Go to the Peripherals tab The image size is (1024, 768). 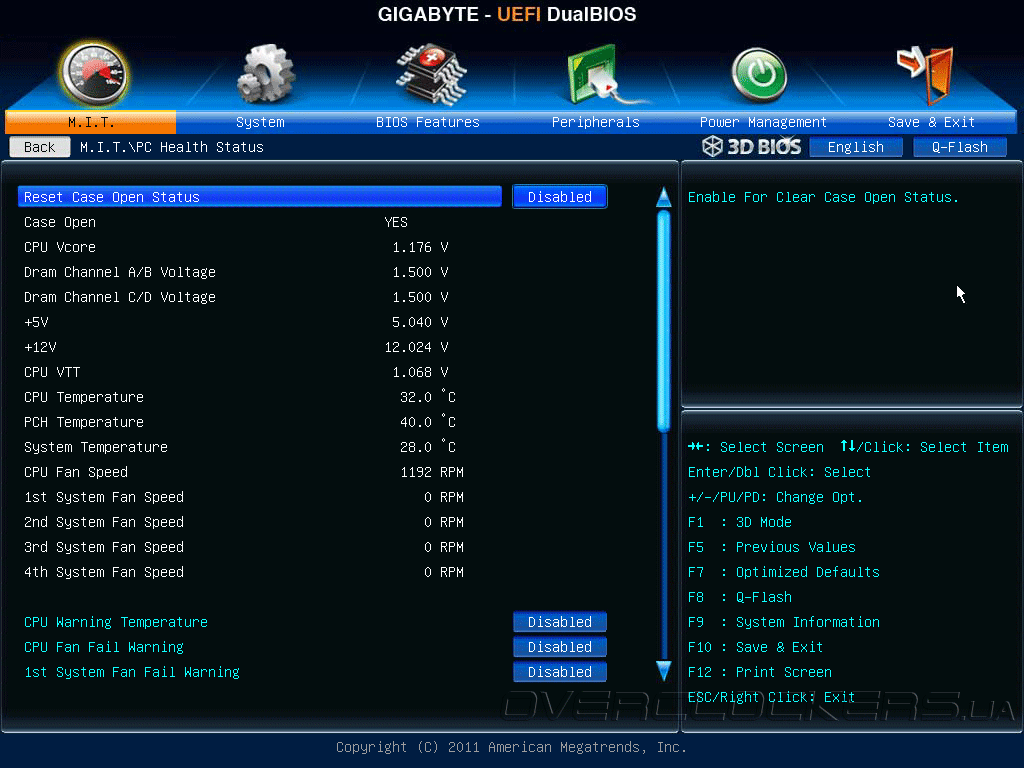[x=596, y=122]
